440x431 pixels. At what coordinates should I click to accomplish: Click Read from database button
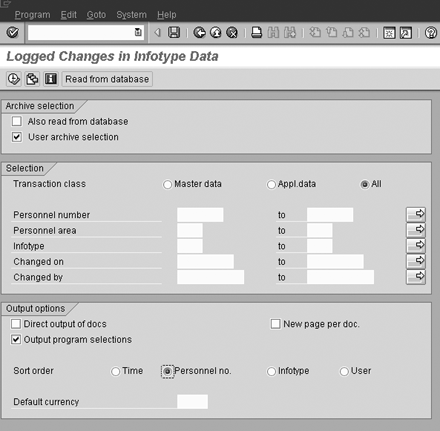107,79
